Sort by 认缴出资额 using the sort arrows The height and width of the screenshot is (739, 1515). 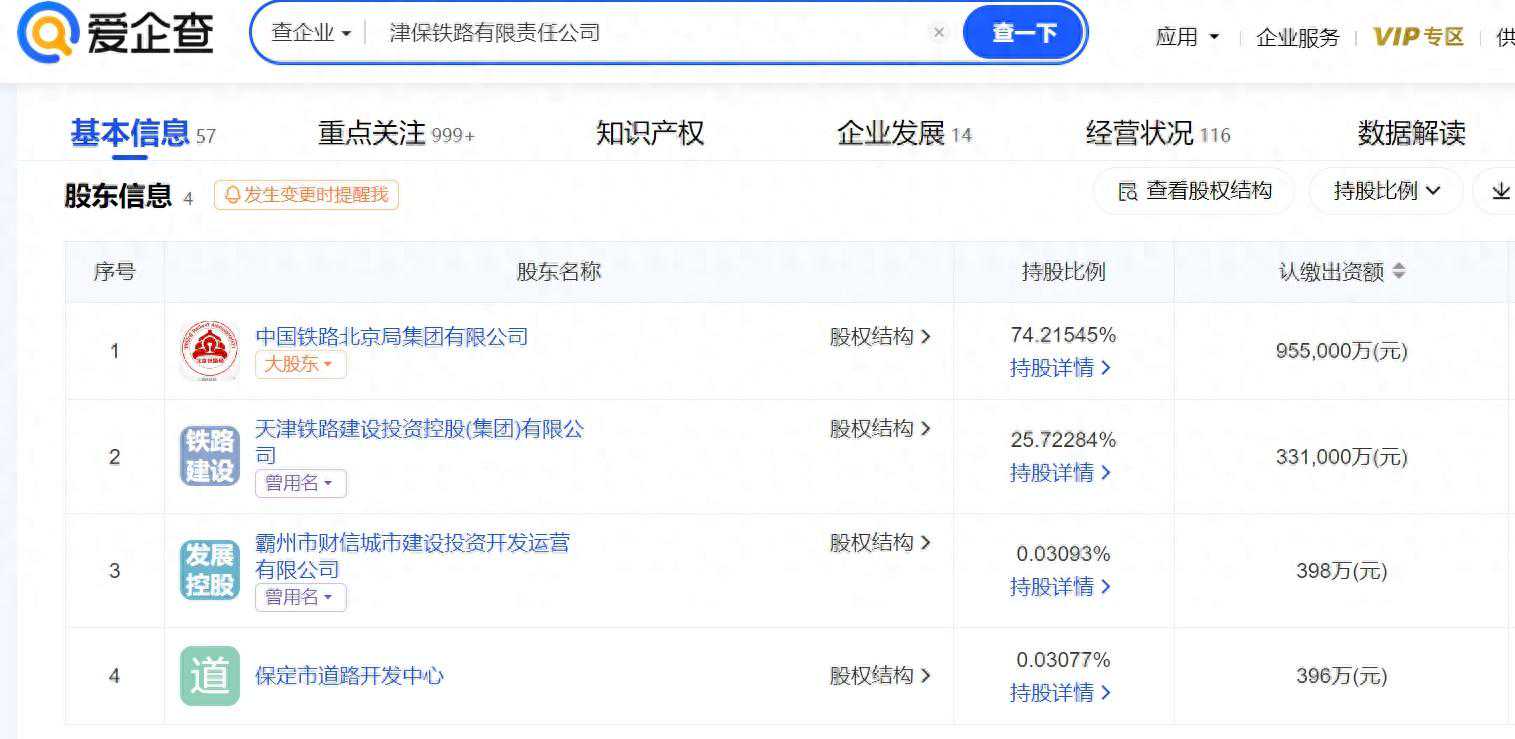1400,269
